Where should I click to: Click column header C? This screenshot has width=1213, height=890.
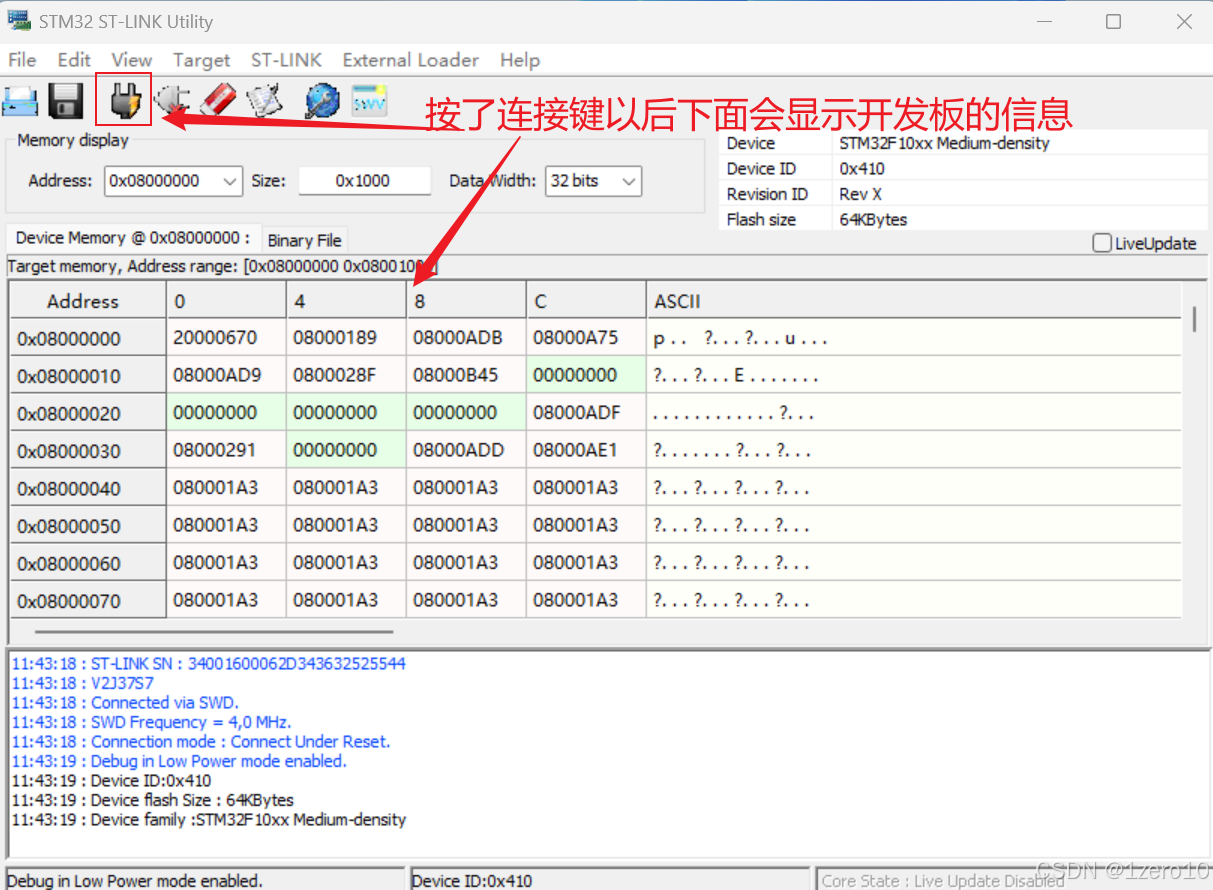[x=587, y=301]
